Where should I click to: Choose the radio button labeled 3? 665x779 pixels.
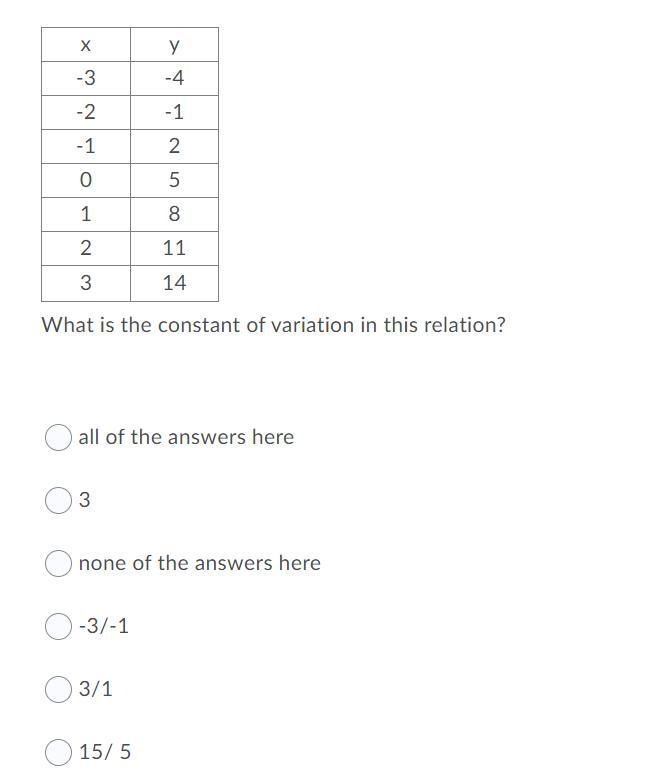click(x=58, y=500)
